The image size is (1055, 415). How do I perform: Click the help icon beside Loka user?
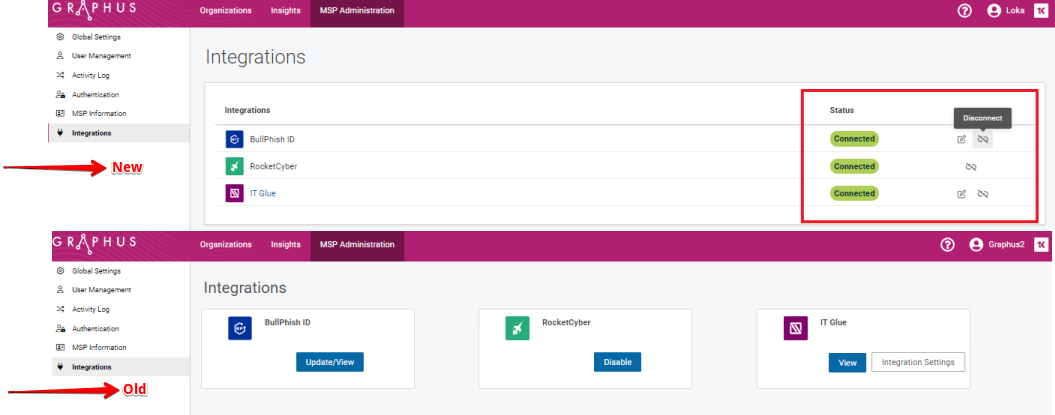(965, 11)
